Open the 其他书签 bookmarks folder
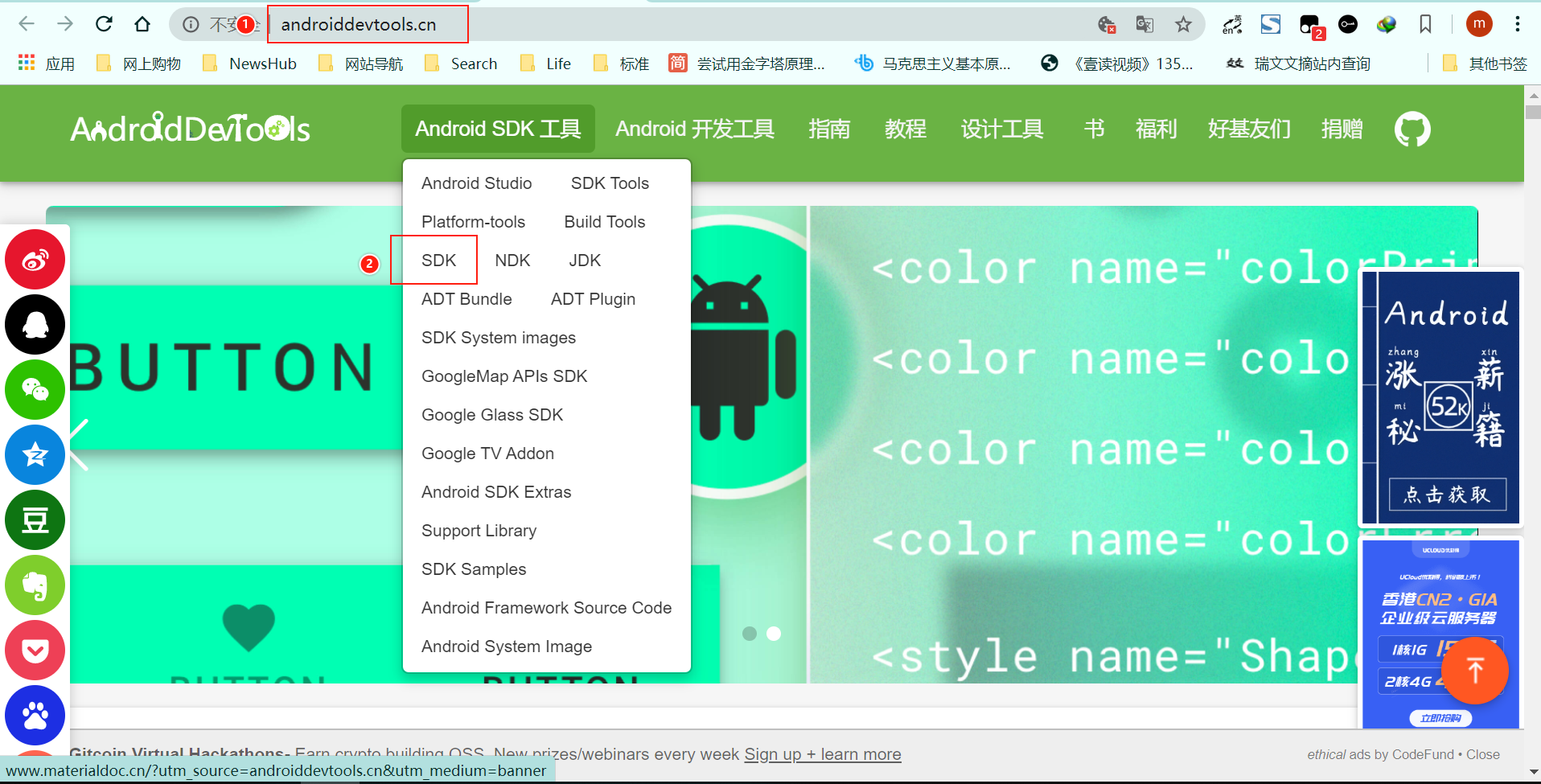 pyautogui.click(x=1485, y=64)
